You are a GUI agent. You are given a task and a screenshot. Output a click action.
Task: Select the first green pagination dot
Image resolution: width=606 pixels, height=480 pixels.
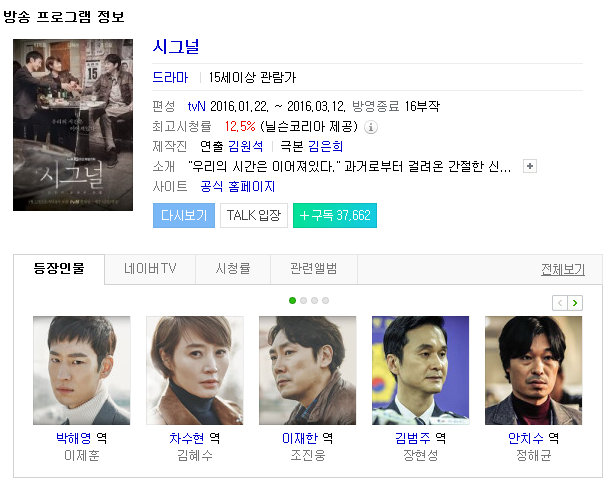coord(293,300)
